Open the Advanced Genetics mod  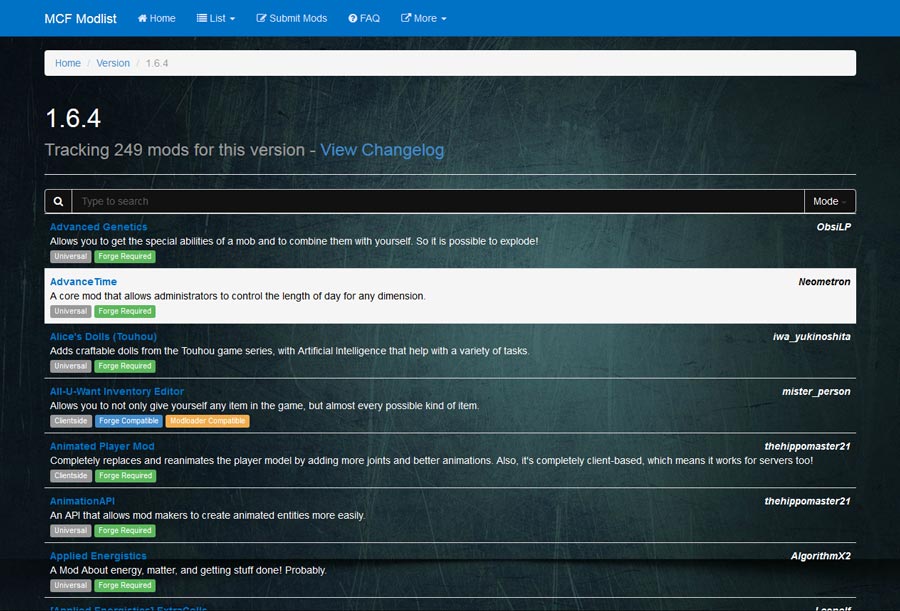[x=99, y=227]
